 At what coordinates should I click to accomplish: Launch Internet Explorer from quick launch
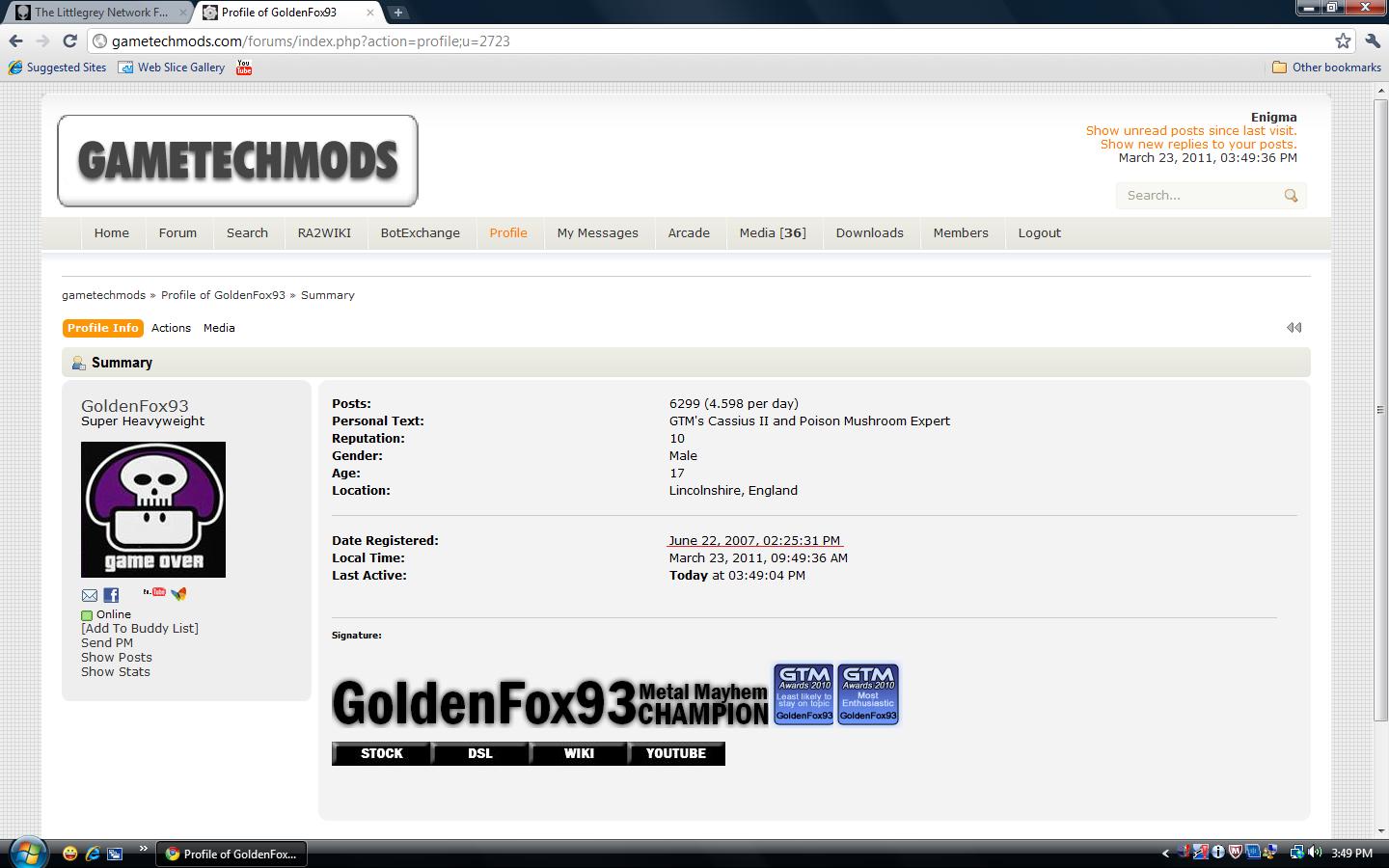[x=93, y=854]
